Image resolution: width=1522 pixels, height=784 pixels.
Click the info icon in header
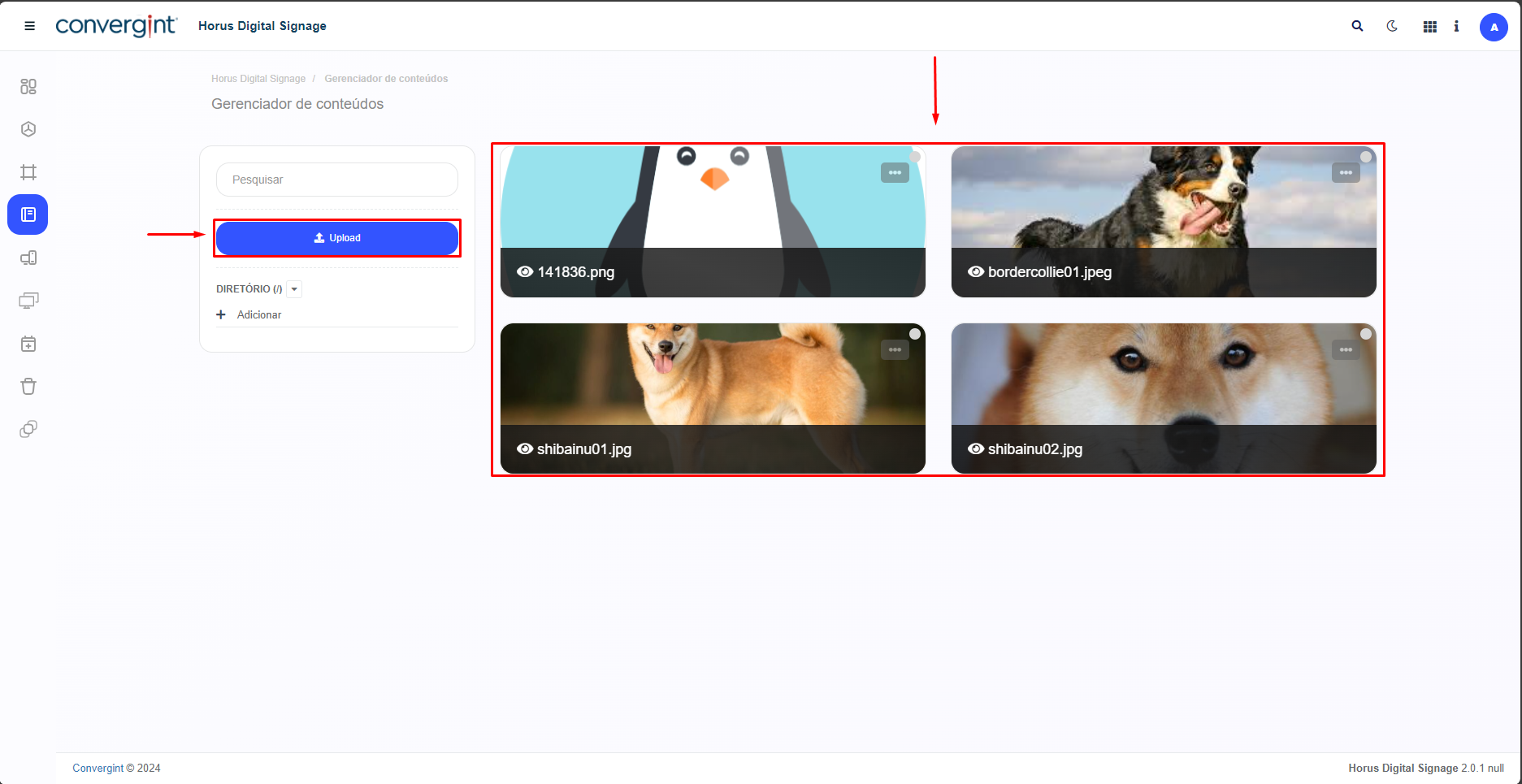point(1456,26)
